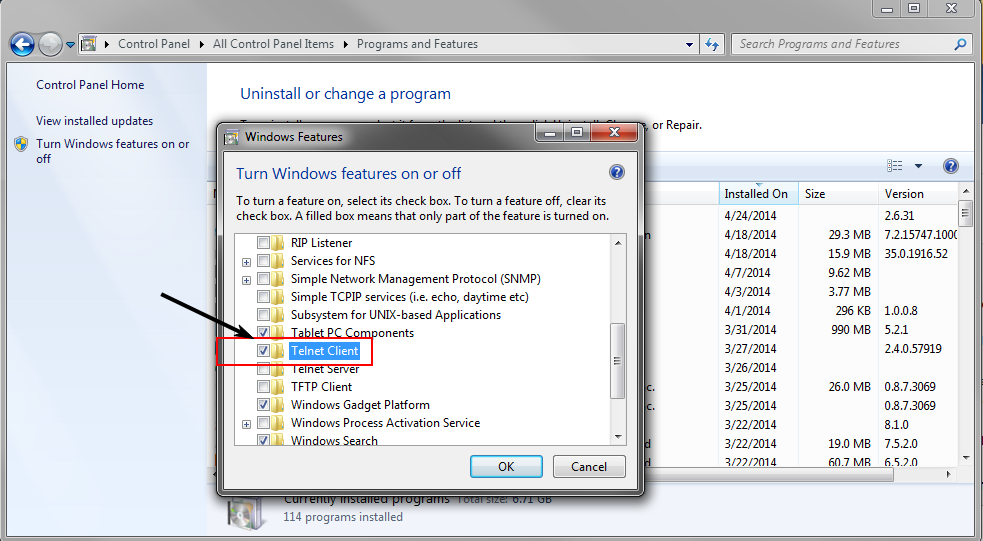Screen dimensions: 983x541
Task: Click the Control Panel icon in address bar
Action: pyautogui.click(x=89, y=44)
